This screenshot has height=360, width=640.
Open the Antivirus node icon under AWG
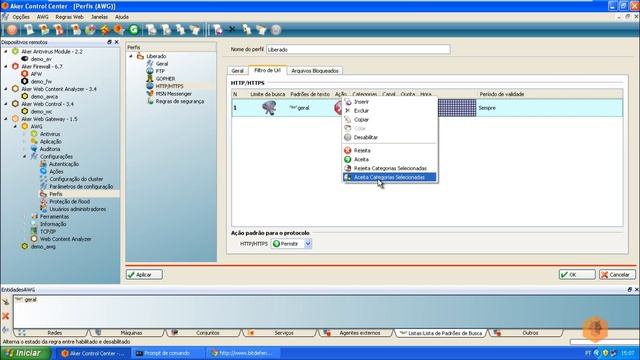(34, 134)
